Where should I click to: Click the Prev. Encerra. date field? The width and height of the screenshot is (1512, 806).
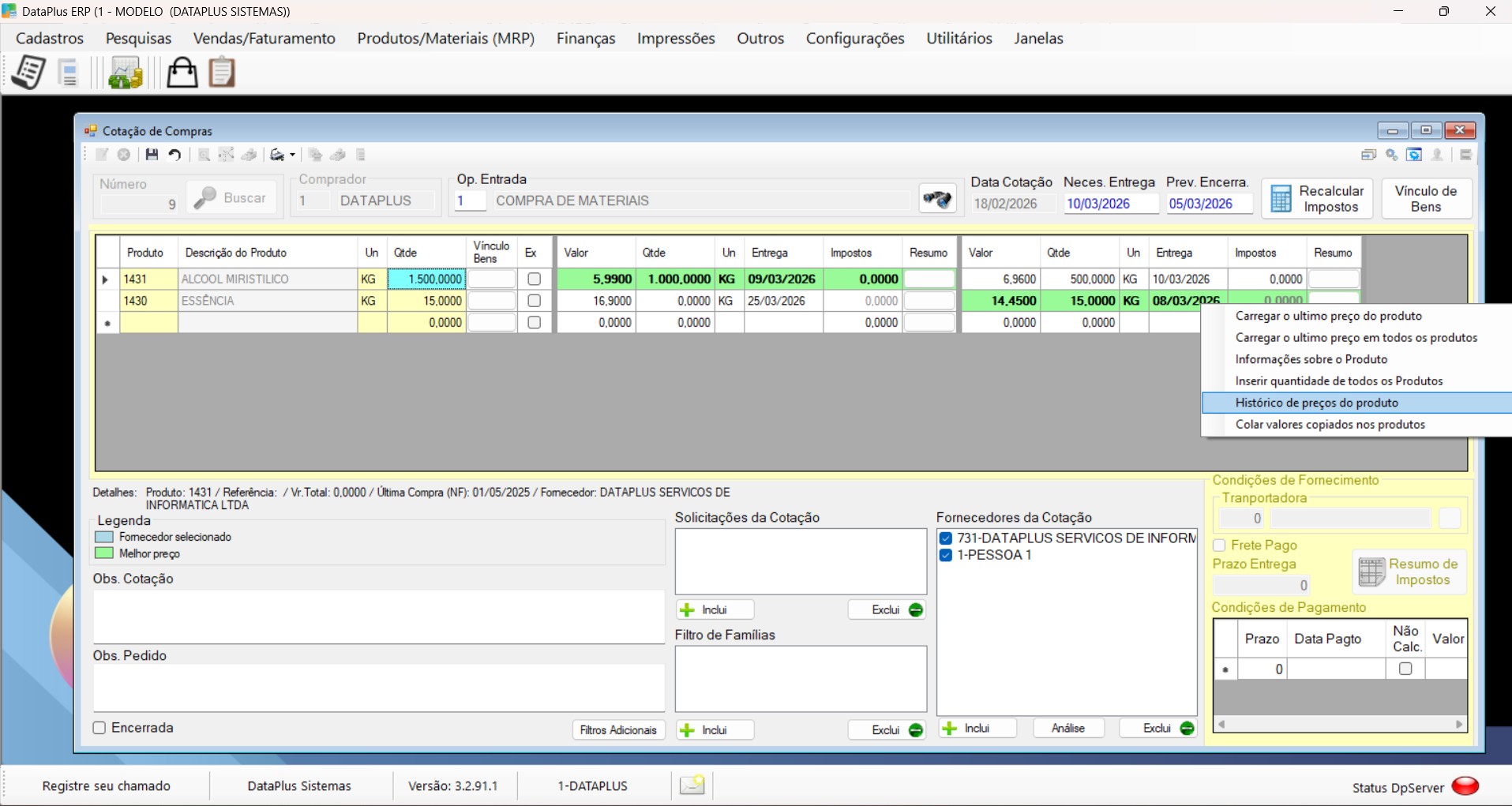1209,204
